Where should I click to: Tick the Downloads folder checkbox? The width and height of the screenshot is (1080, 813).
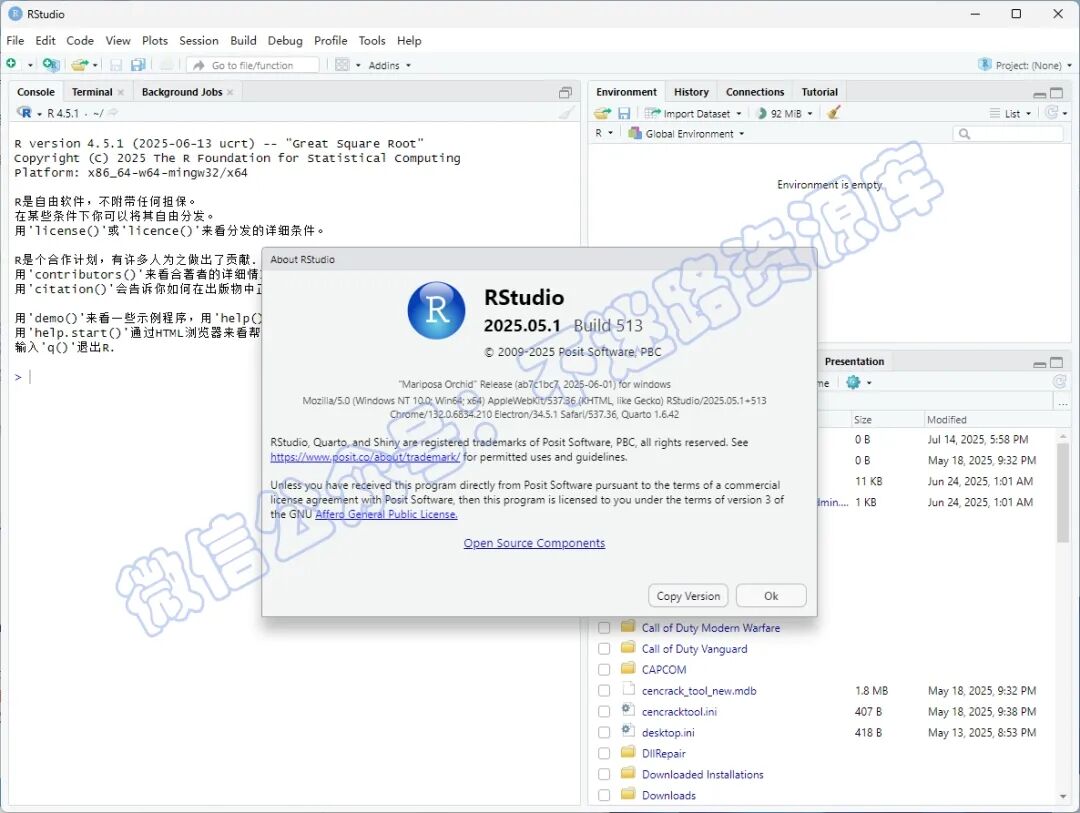point(604,795)
